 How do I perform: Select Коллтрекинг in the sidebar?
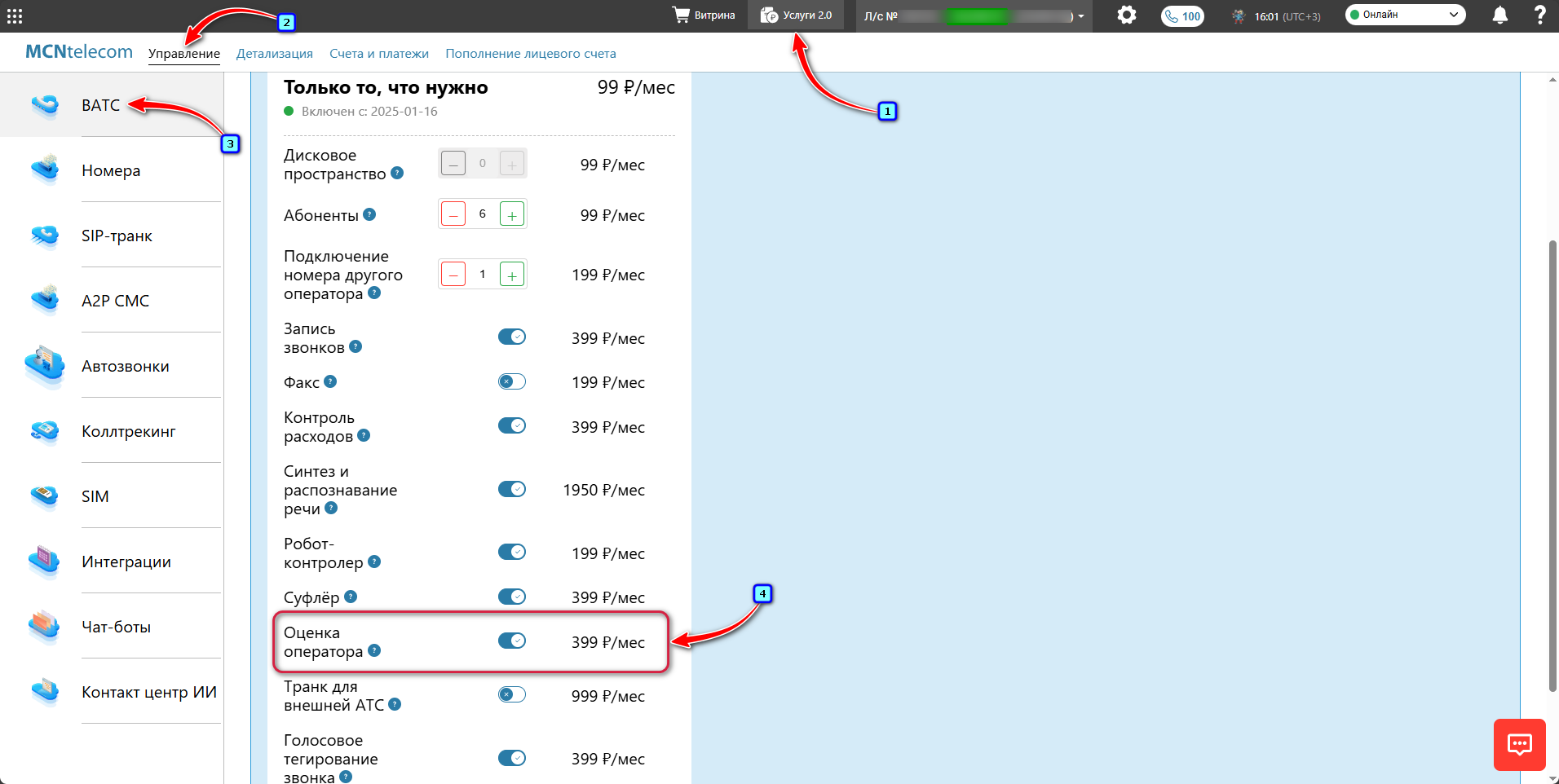point(128,431)
